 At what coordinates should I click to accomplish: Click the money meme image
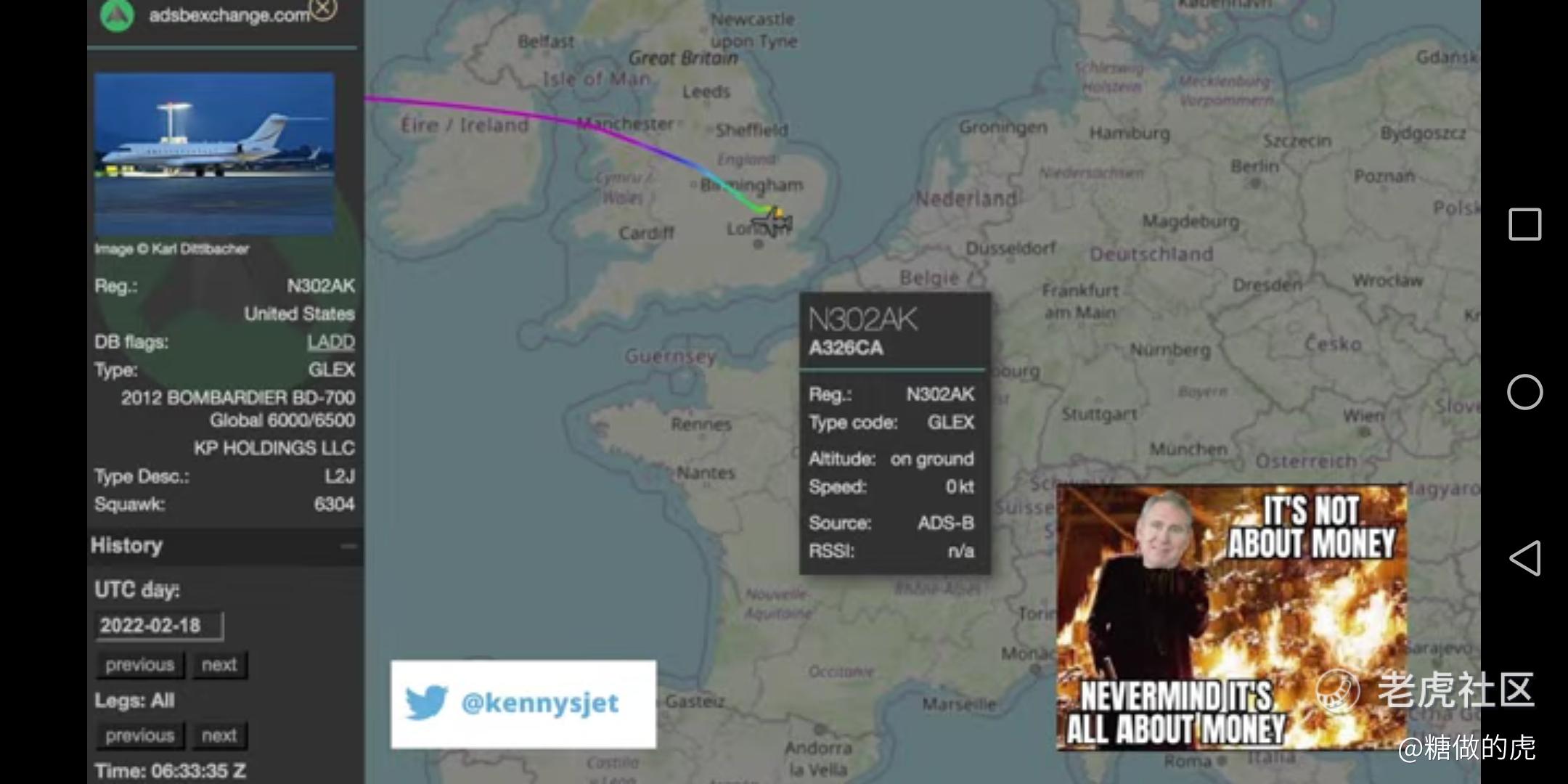click(x=1231, y=617)
